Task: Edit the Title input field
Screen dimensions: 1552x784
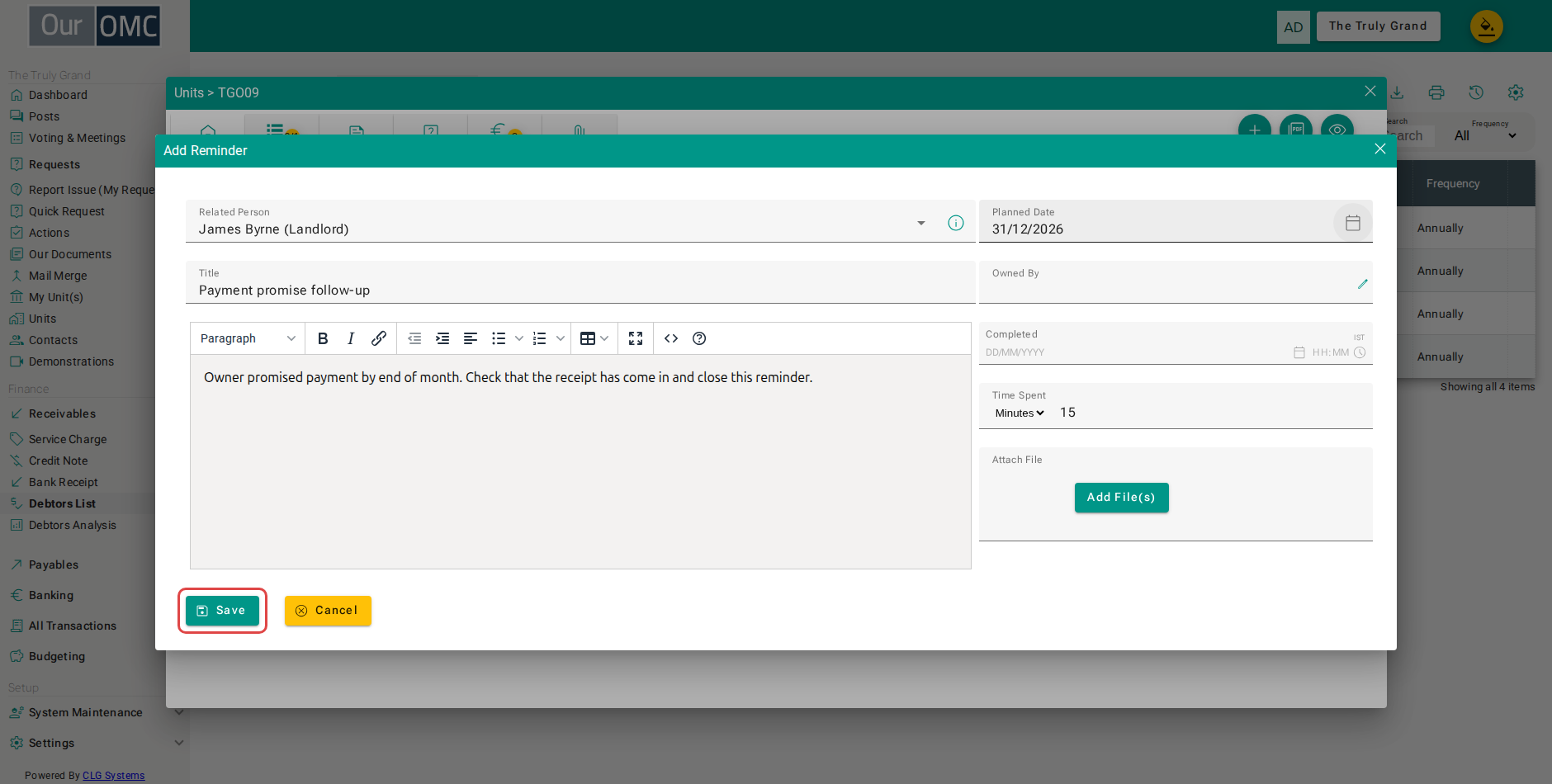Action: tap(580, 282)
